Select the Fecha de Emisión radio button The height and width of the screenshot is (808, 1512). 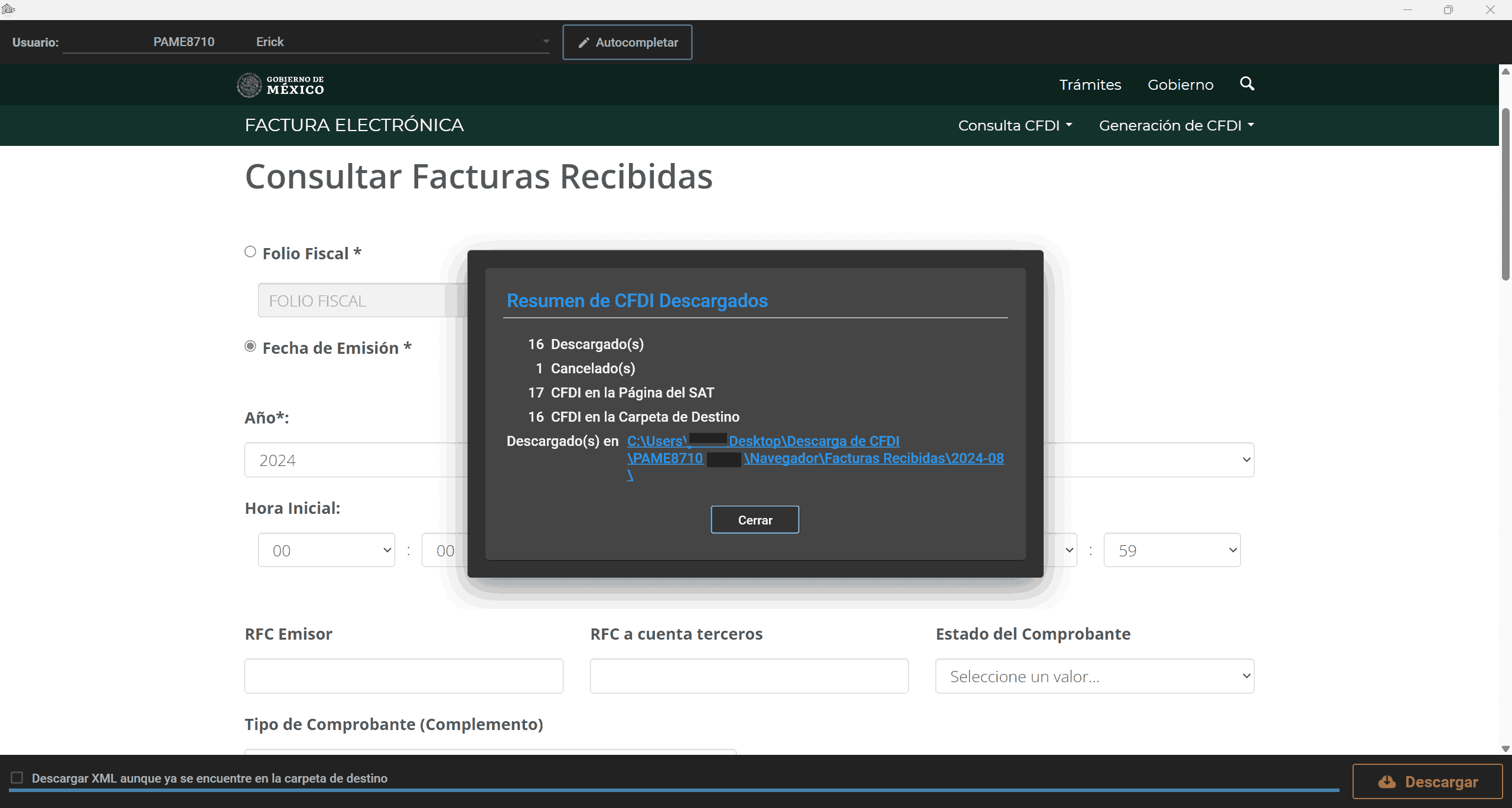250,347
